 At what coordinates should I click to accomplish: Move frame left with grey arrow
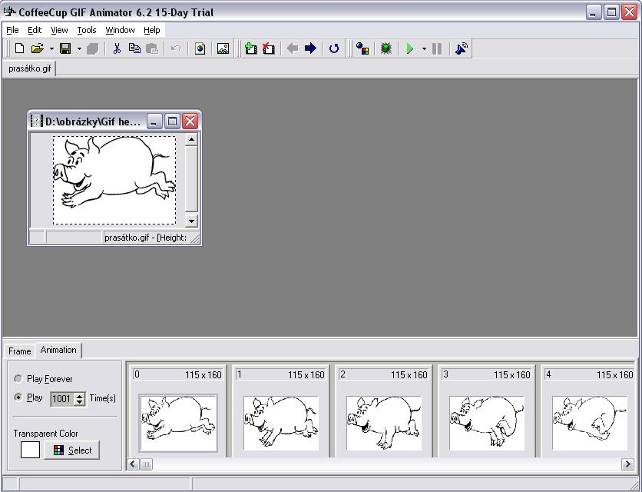coord(292,48)
